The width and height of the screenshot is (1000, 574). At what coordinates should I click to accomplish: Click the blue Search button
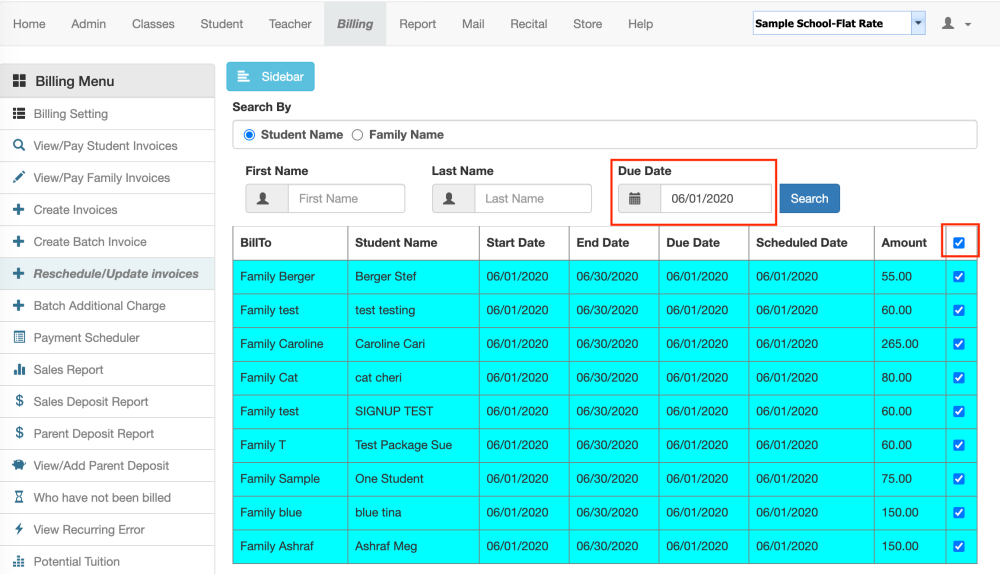809,198
